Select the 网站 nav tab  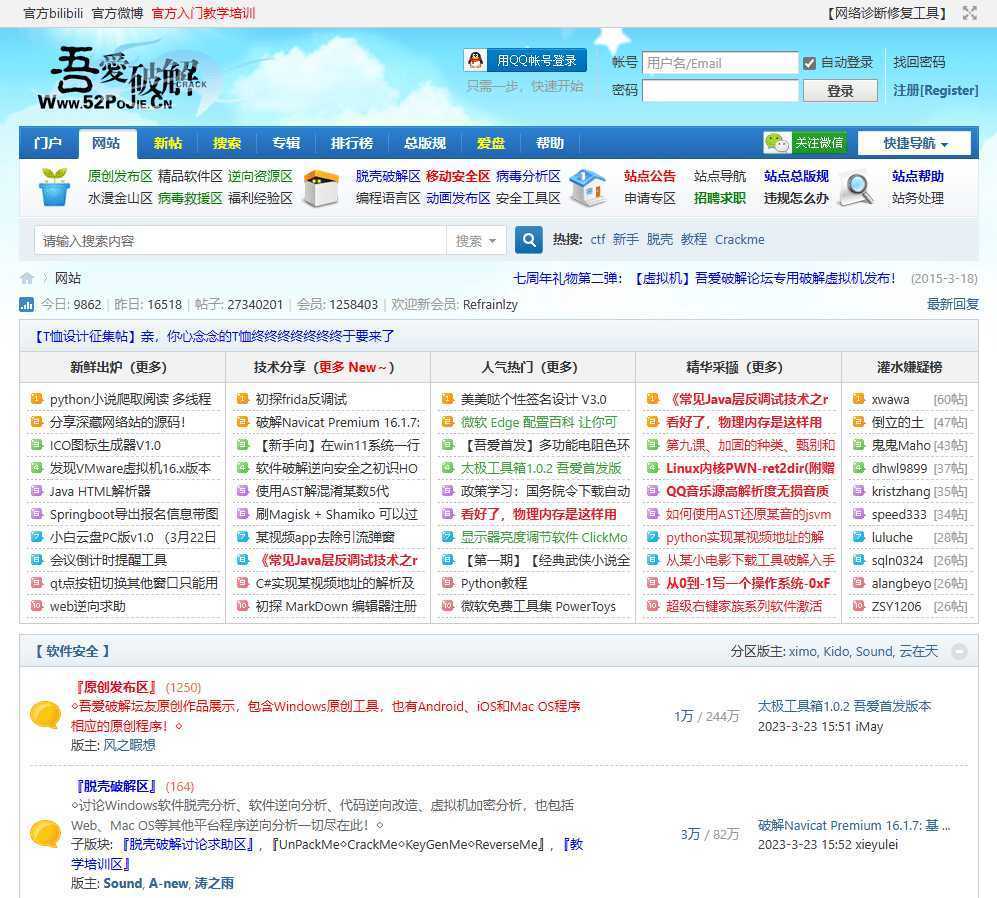pos(106,143)
